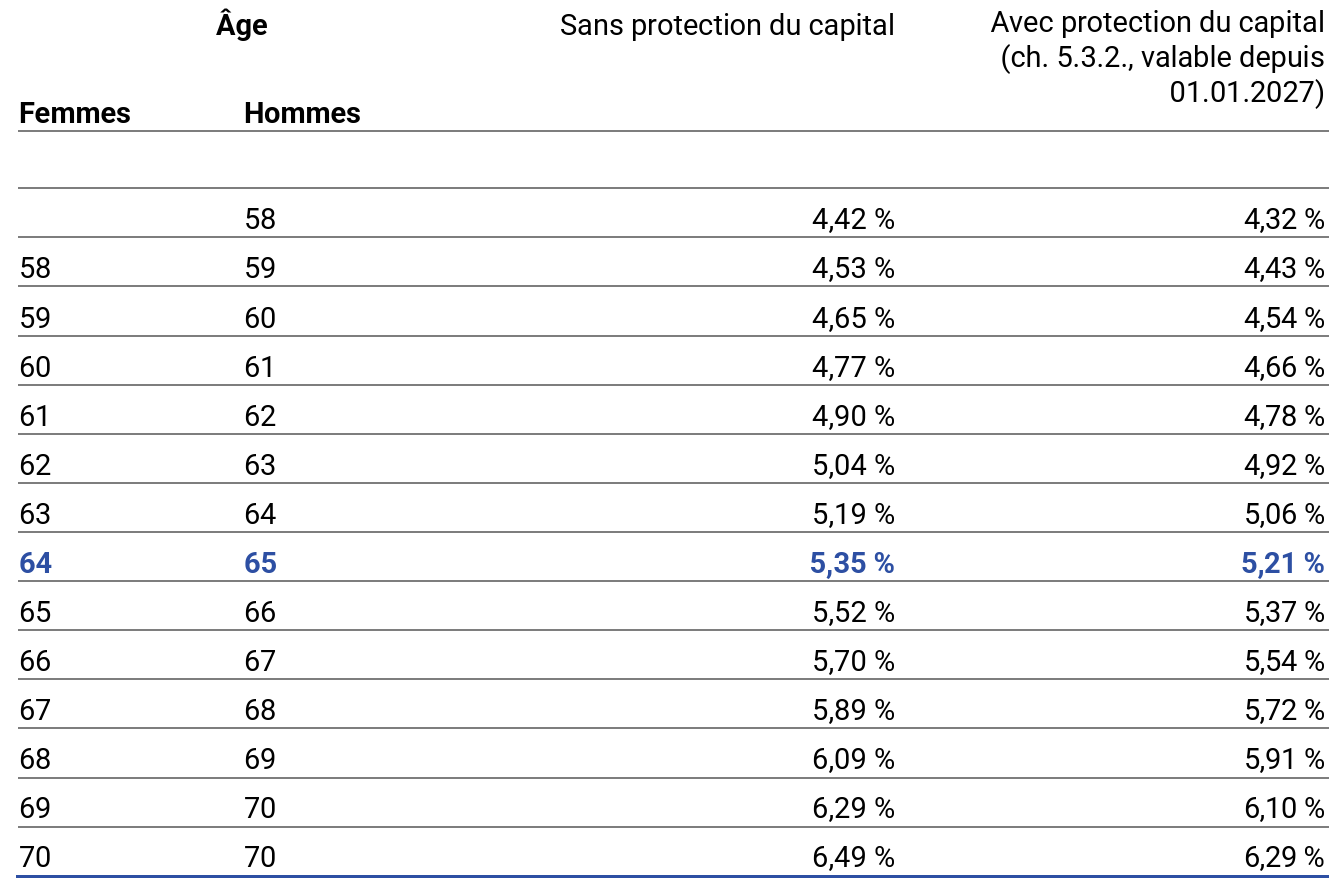This screenshot has width=1341, height=886.
Task: Select the 5,04 % rate cell
Action: point(853,465)
